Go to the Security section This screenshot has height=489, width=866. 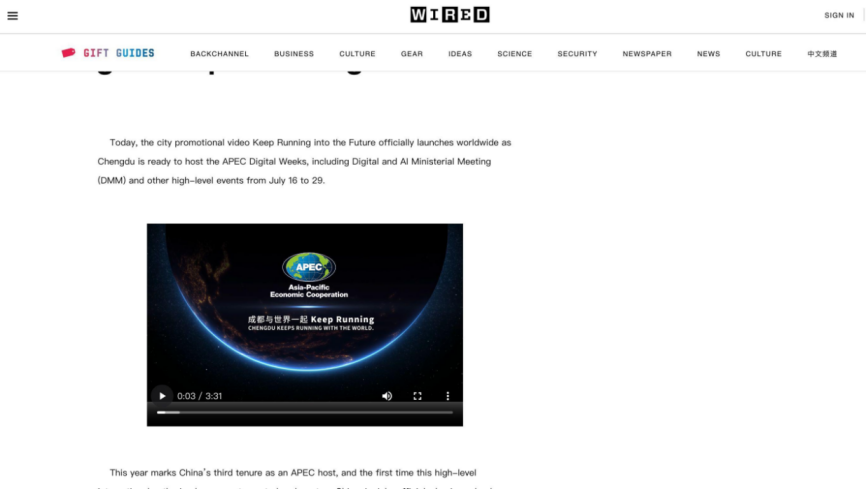(577, 54)
